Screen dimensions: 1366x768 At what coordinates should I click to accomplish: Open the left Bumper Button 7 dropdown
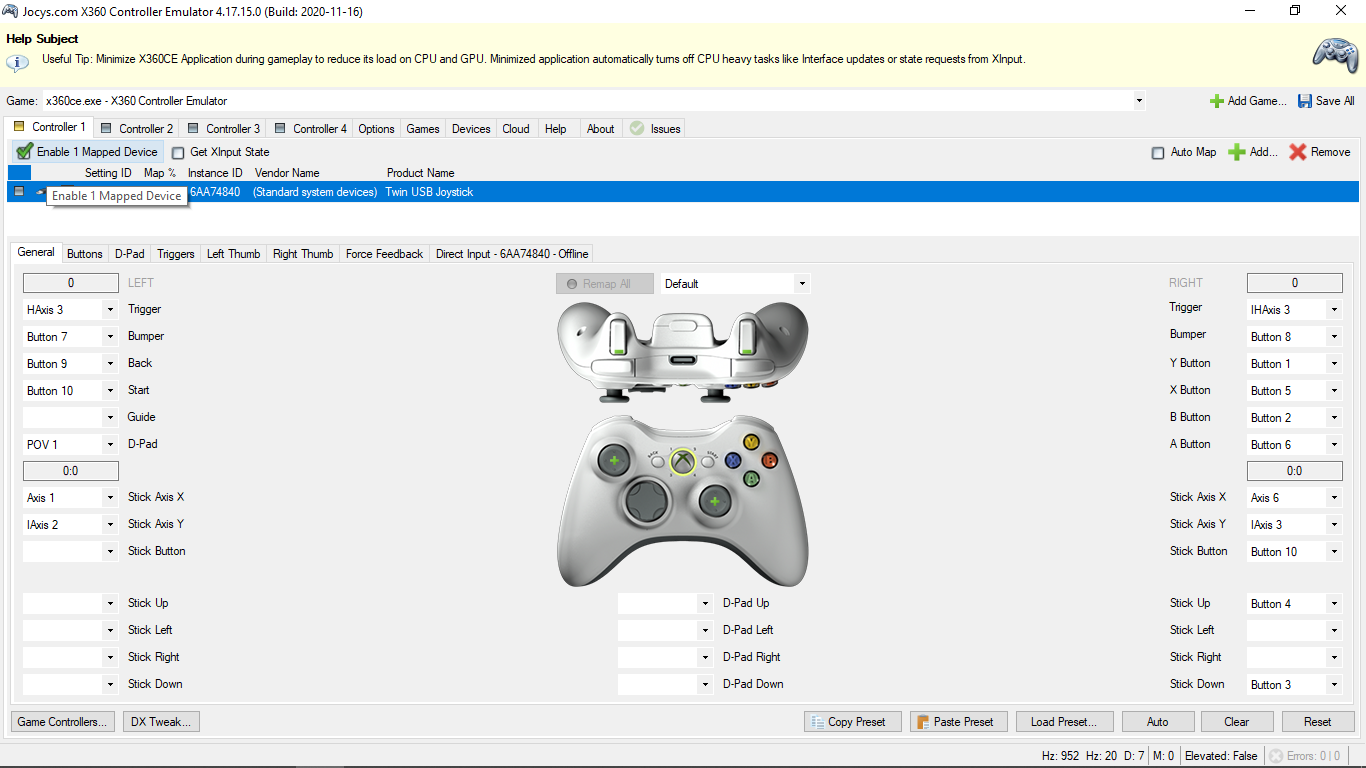[x=110, y=337]
